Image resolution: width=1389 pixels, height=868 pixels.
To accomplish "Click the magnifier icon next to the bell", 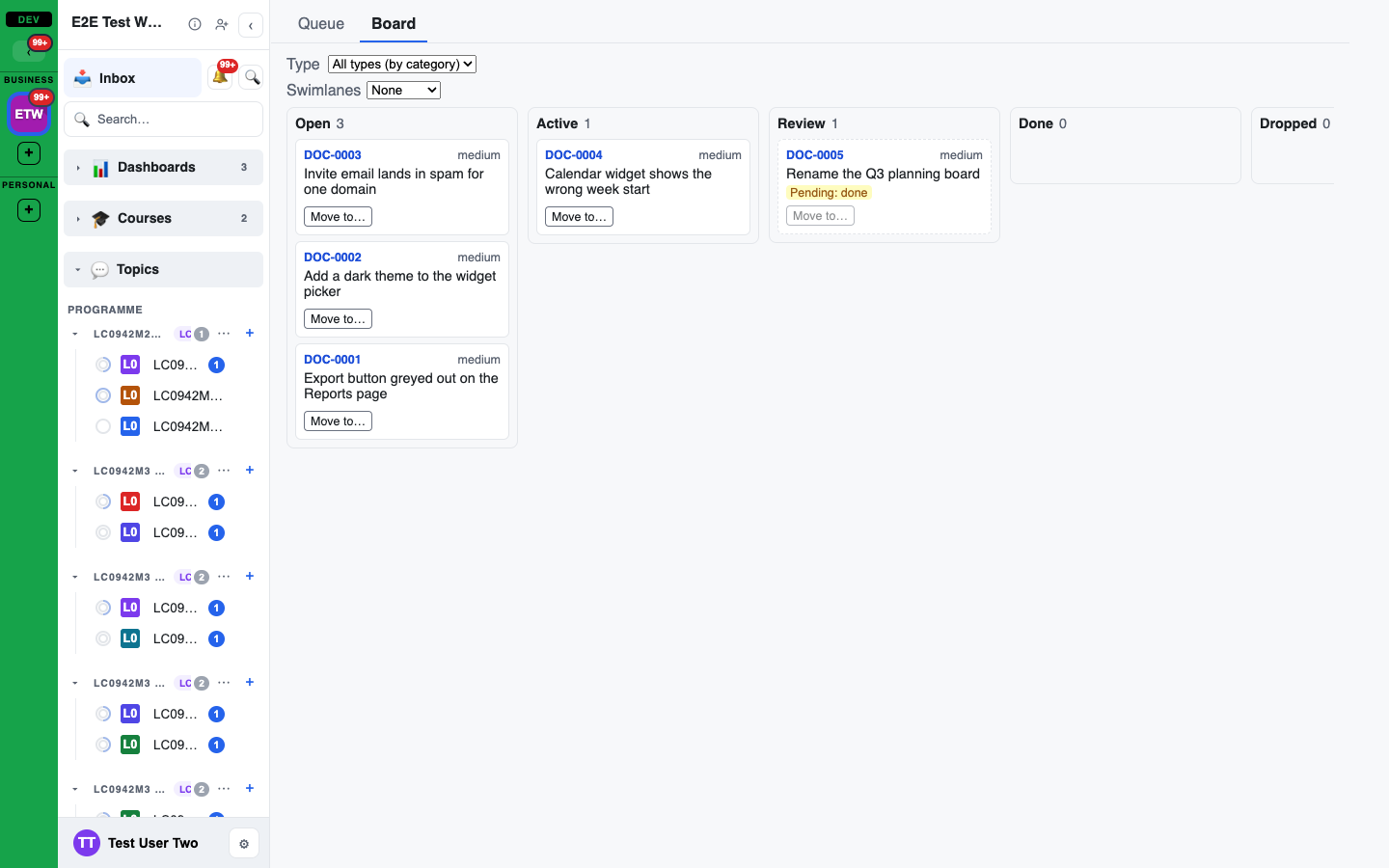I will coord(252,77).
